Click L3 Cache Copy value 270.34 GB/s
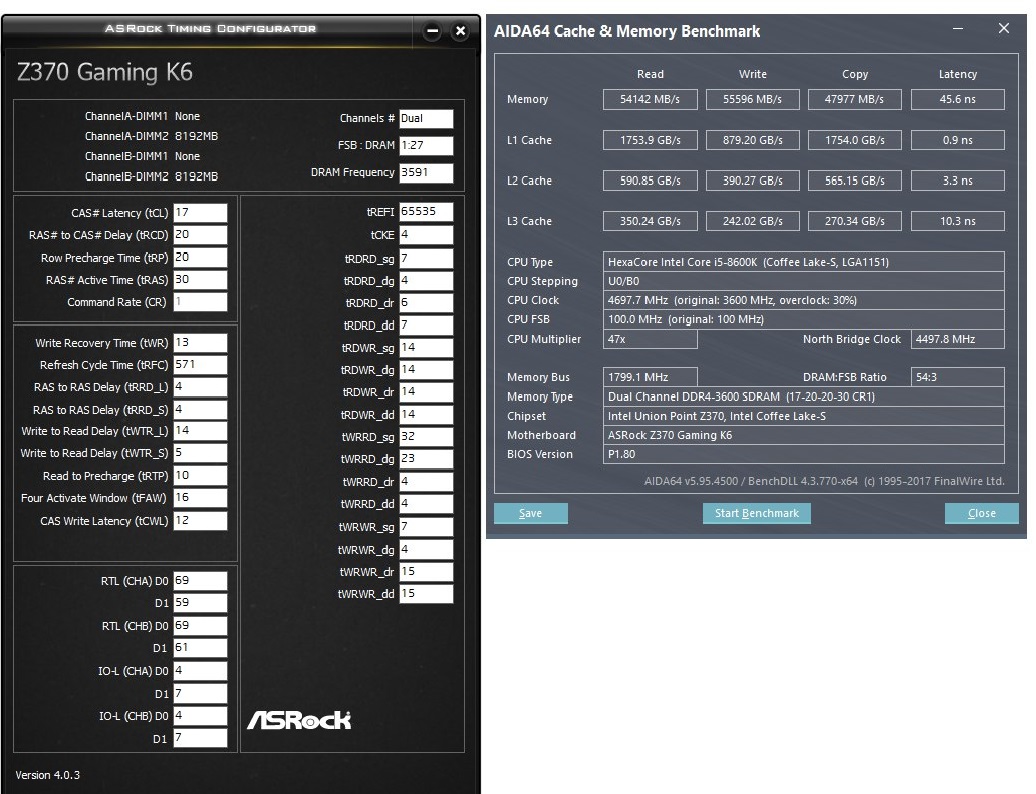The width and height of the screenshot is (1036, 794). point(854,221)
